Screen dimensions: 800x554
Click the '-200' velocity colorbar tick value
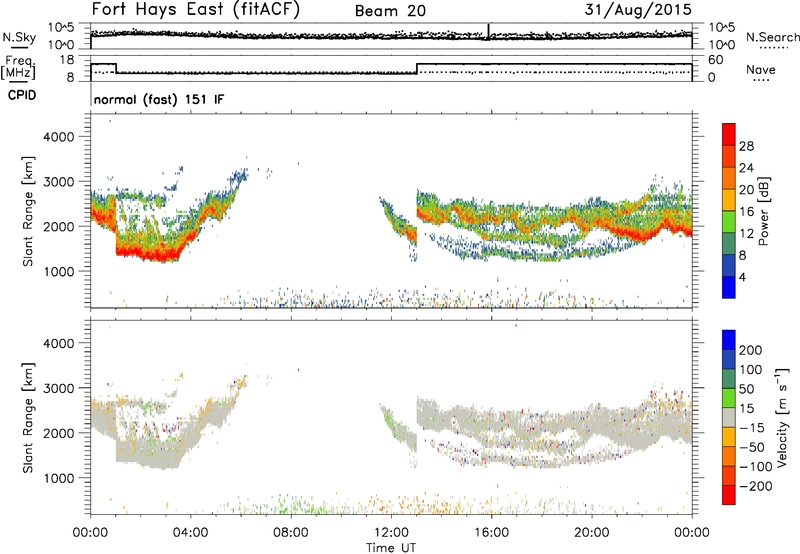(755, 486)
